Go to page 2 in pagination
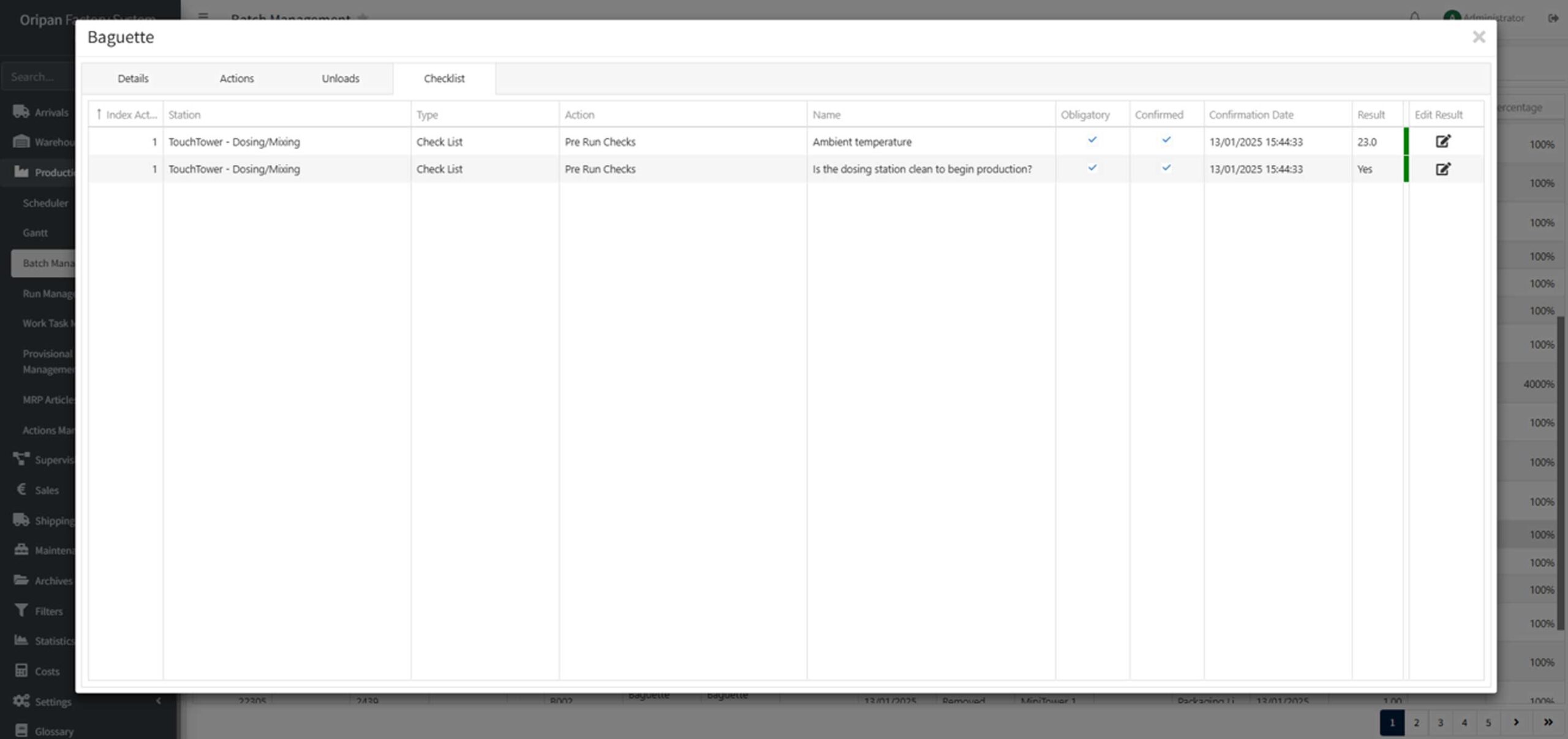Screen dimensions: 1568x739 pyautogui.click(x=1416, y=722)
